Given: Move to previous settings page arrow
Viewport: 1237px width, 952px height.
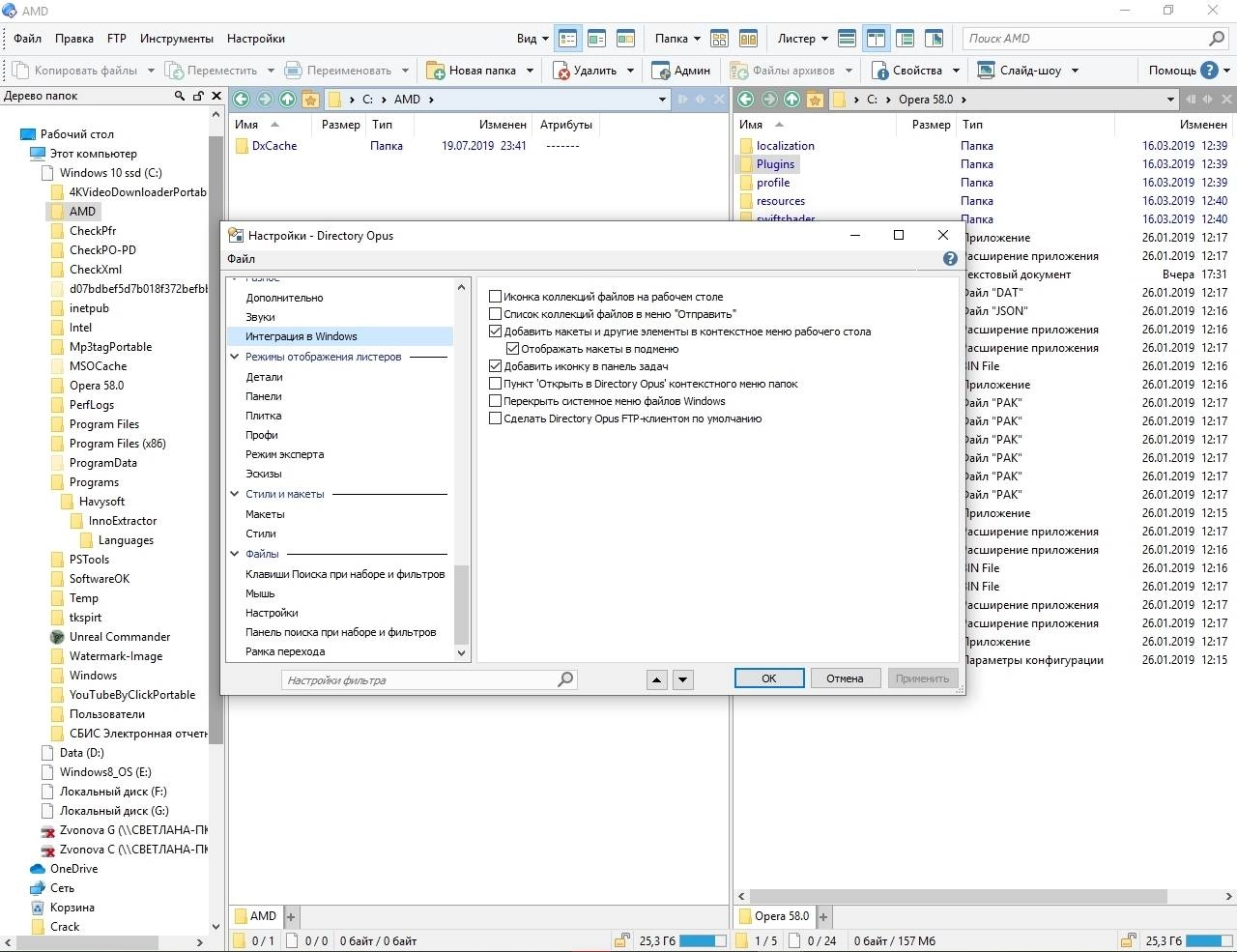Looking at the screenshot, I should click(x=657, y=679).
